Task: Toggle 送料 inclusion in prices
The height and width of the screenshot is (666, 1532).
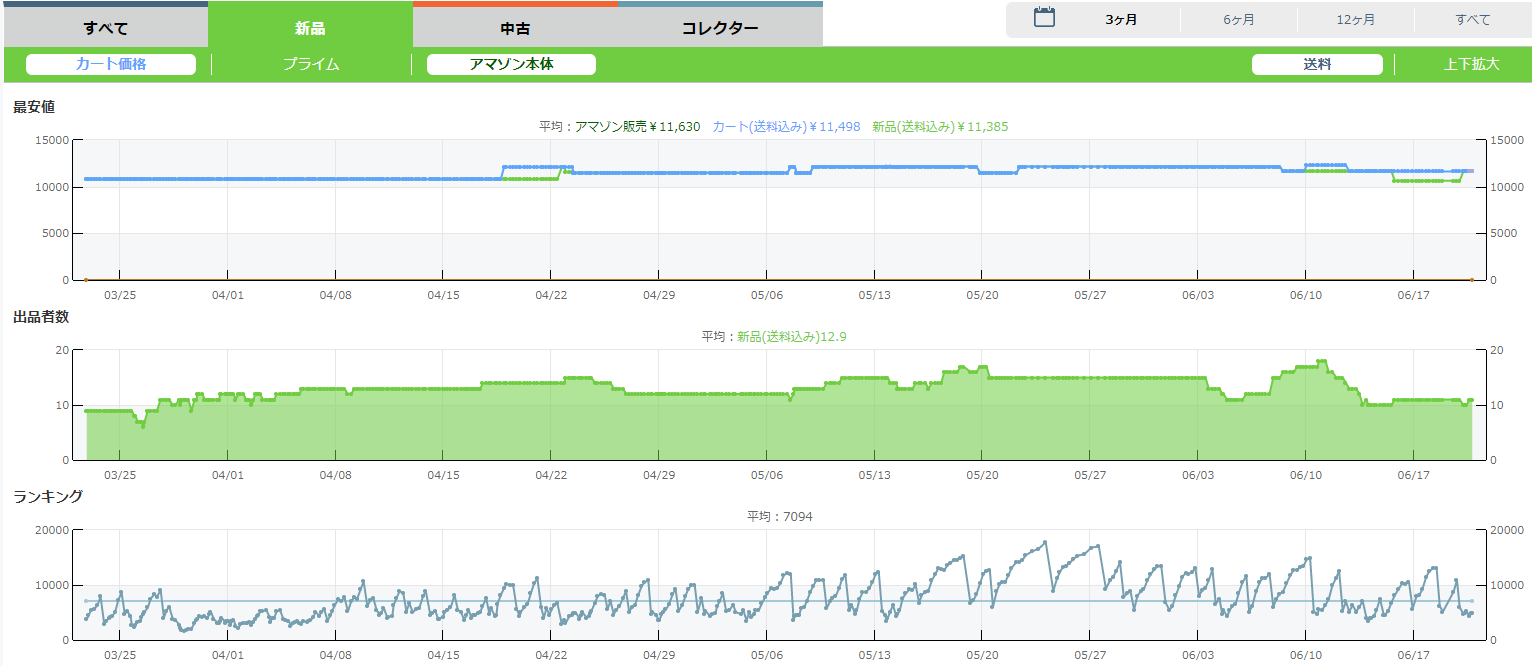Action: (1317, 64)
